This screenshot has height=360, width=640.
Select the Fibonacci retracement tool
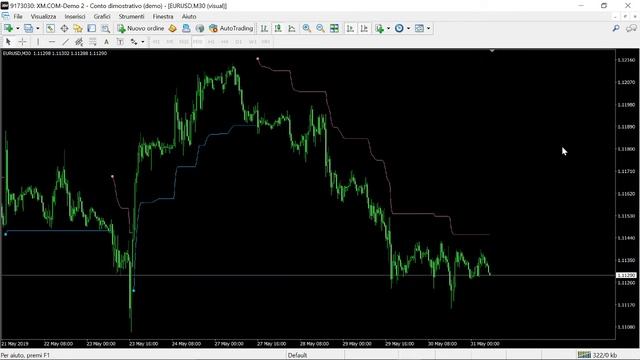pyautogui.click(x=93, y=42)
